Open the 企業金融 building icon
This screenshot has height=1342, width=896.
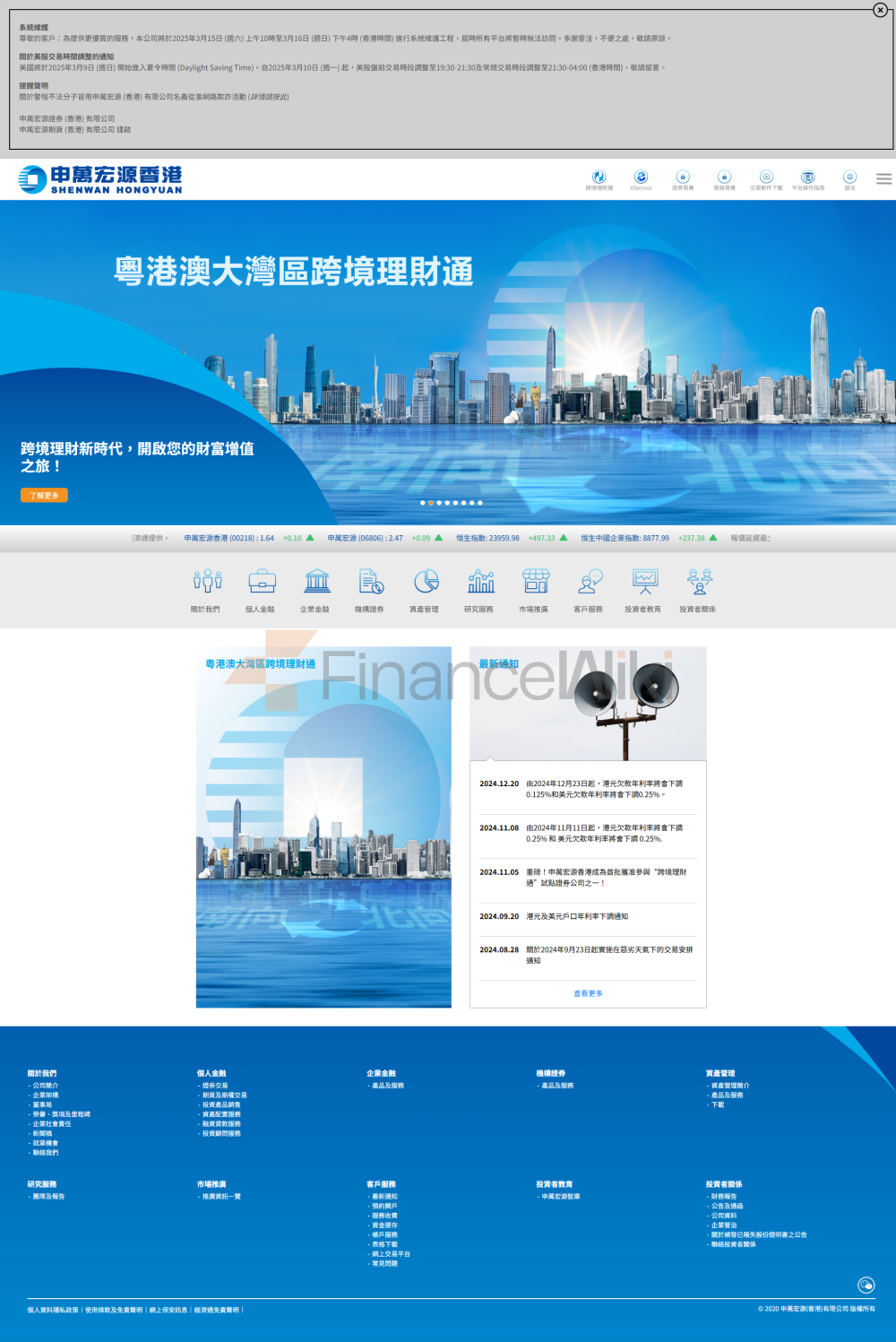pos(316,582)
